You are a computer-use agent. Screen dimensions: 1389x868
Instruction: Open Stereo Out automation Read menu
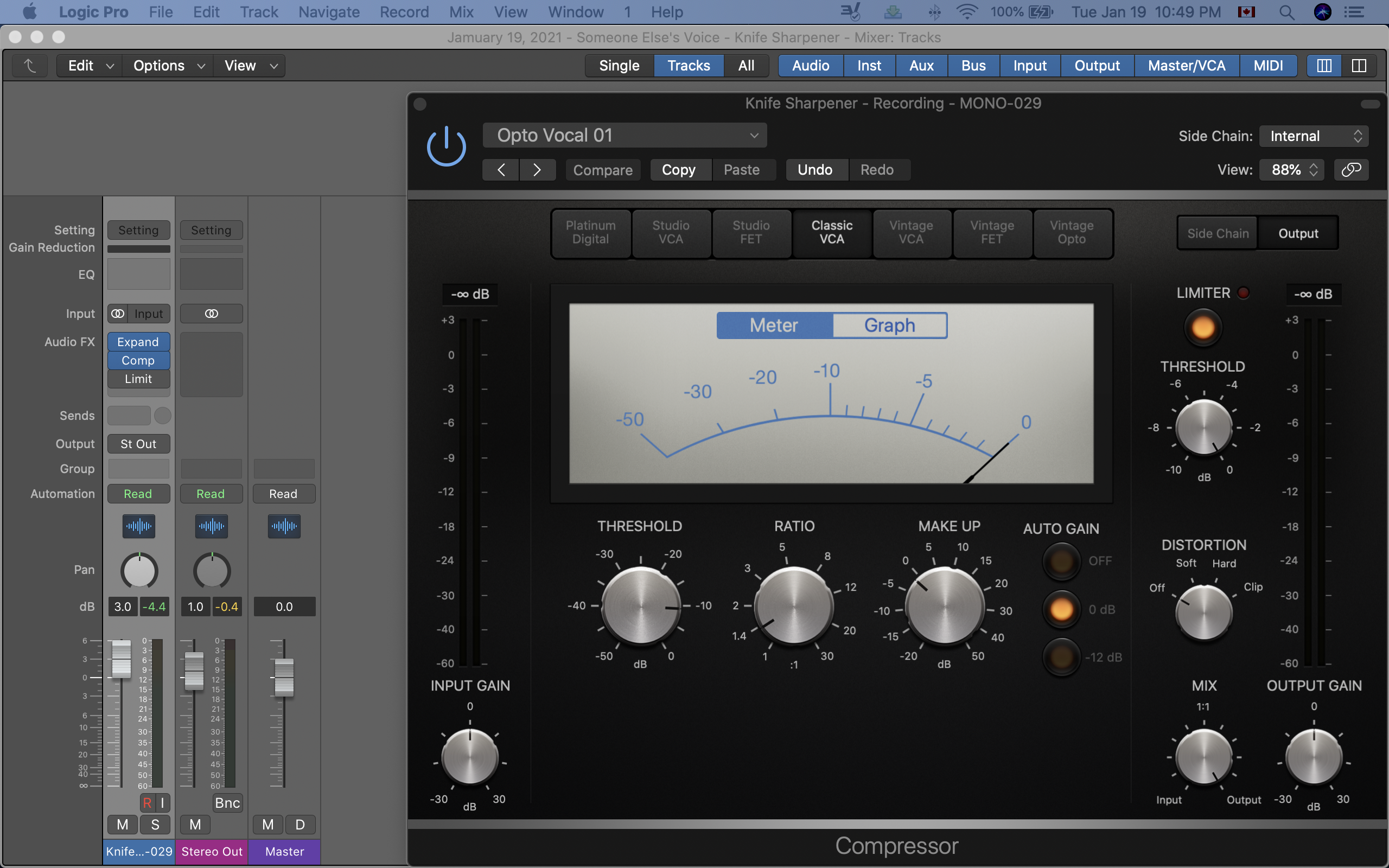point(211,494)
